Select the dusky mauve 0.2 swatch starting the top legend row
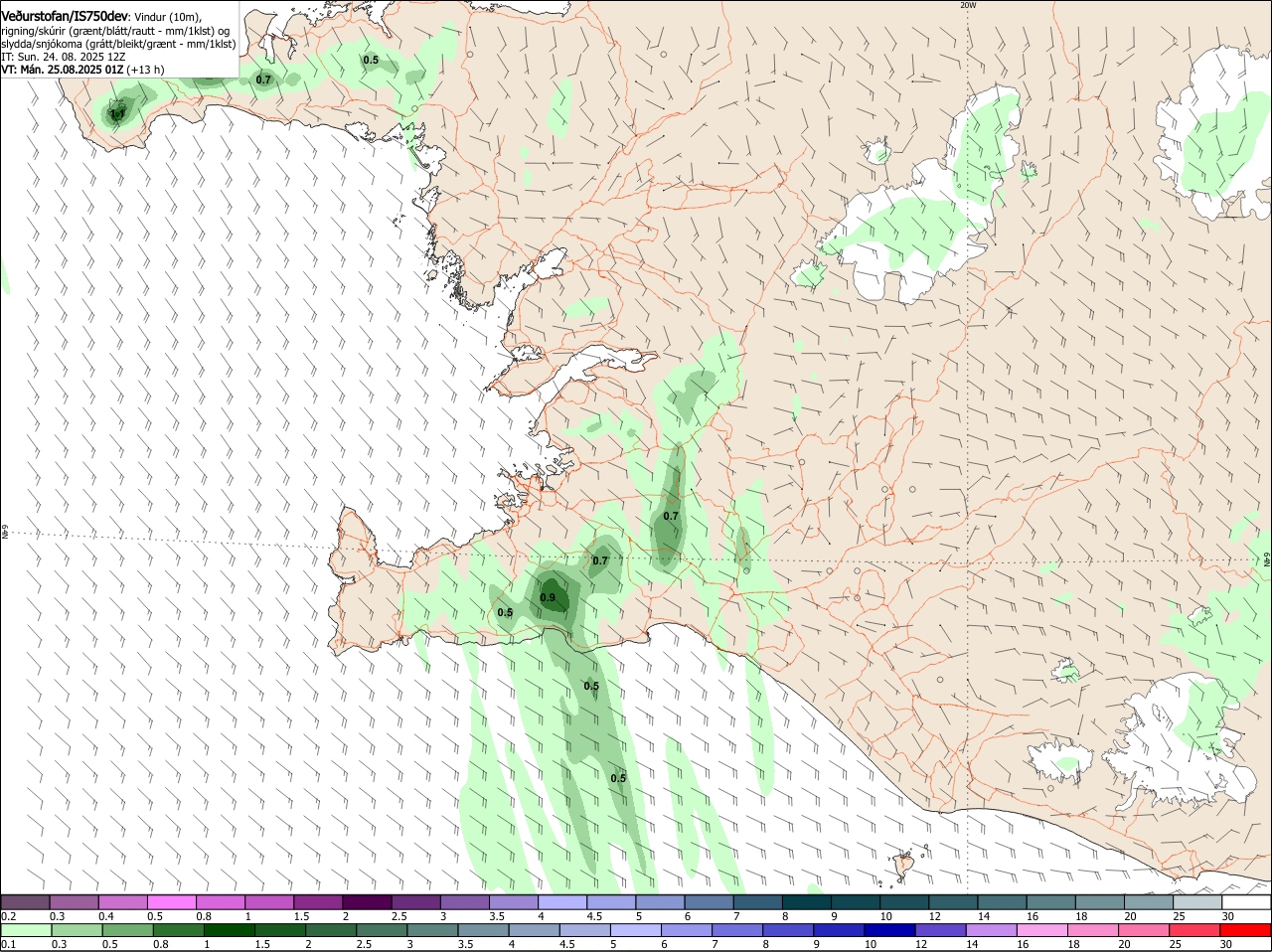Screen dimensions: 1272x952 tap(25, 902)
